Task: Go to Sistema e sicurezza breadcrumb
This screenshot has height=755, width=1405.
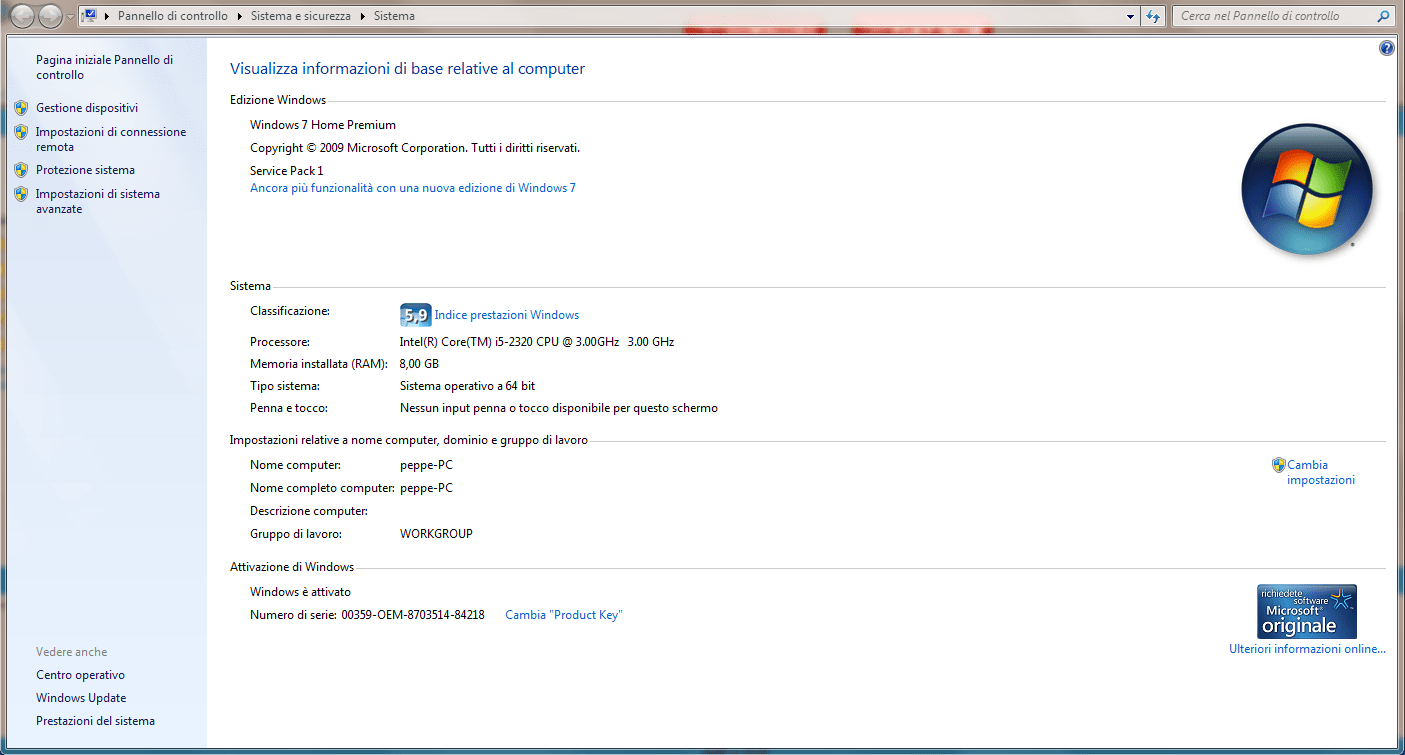Action: (300, 16)
